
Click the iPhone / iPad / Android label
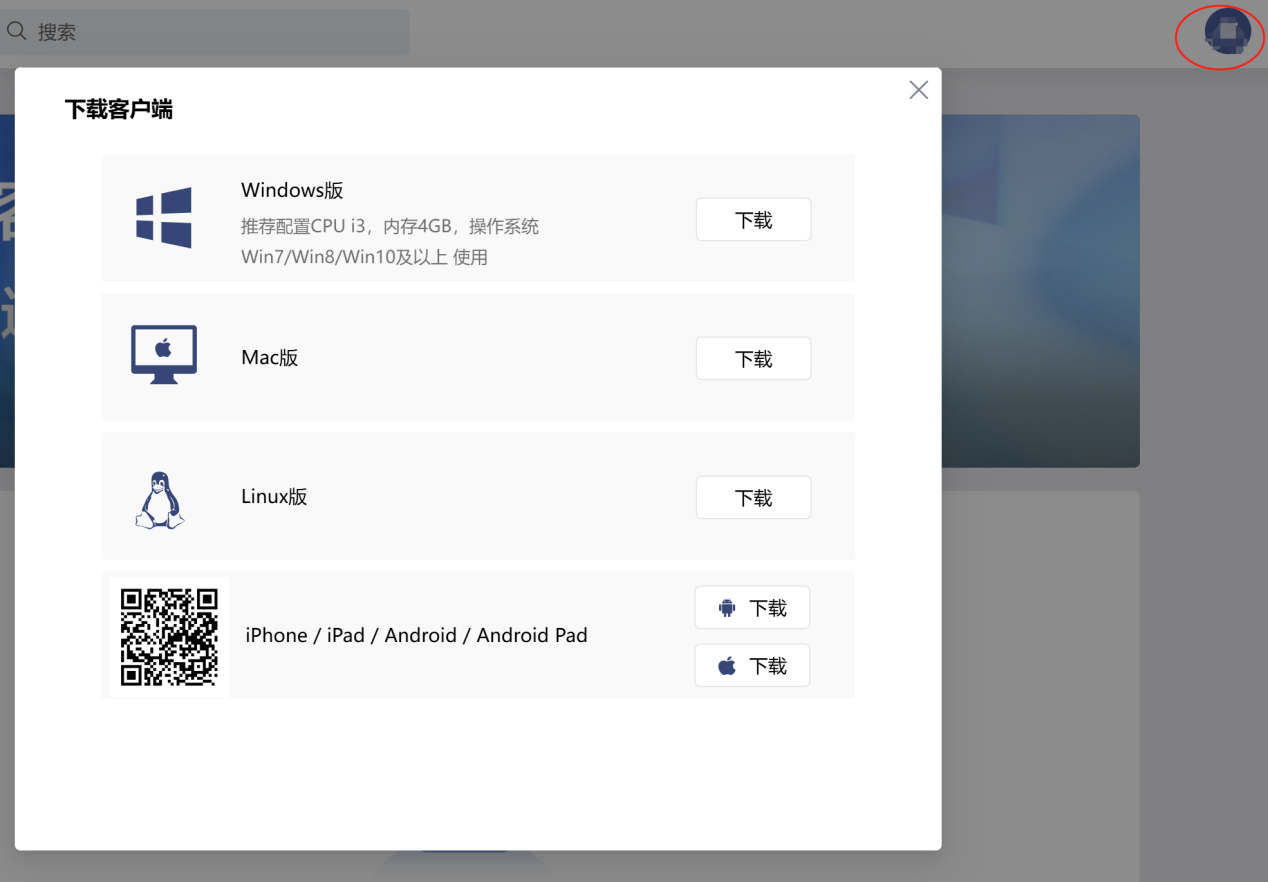(x=416, y=636)
